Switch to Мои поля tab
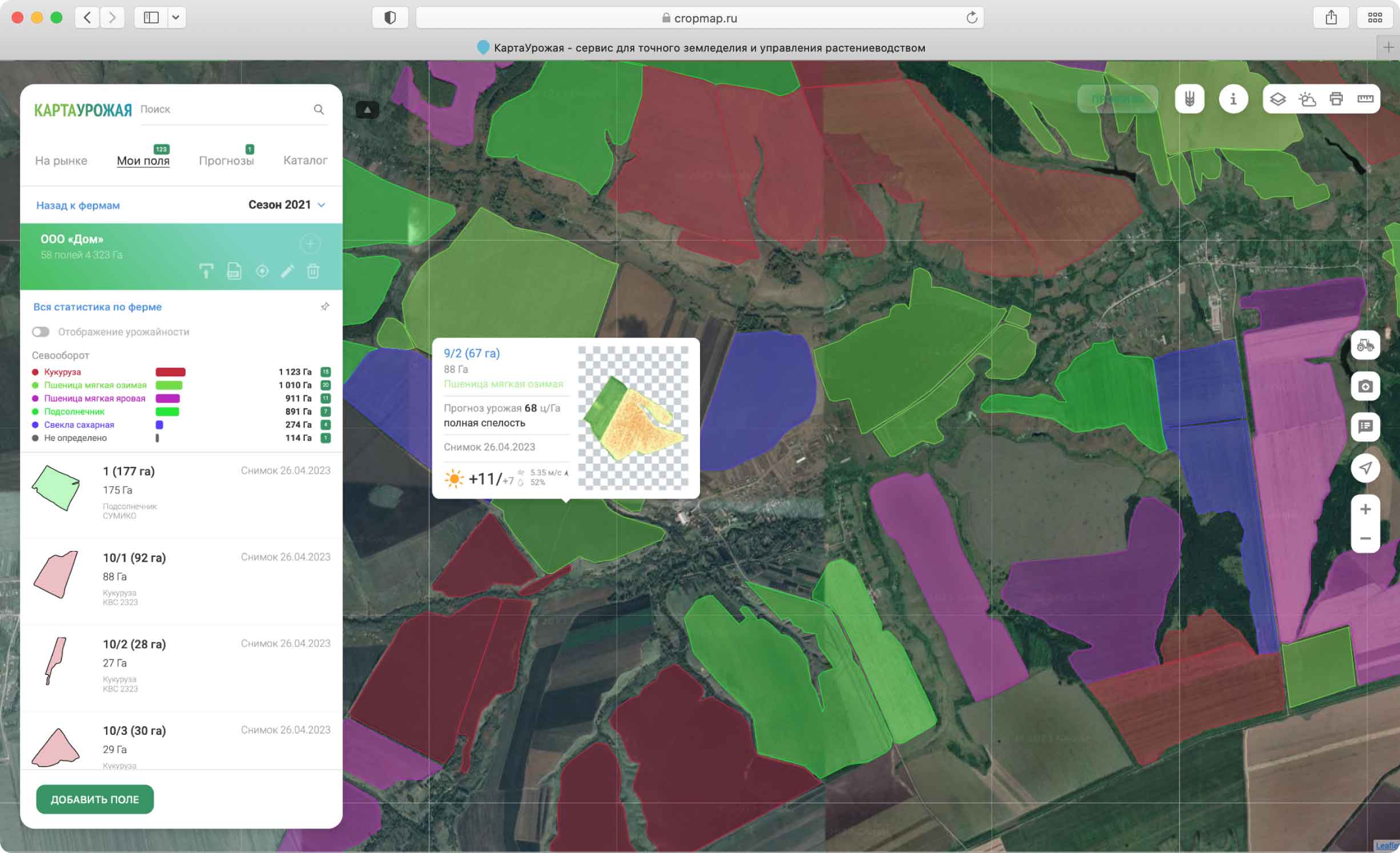 (x=143, y=160)
